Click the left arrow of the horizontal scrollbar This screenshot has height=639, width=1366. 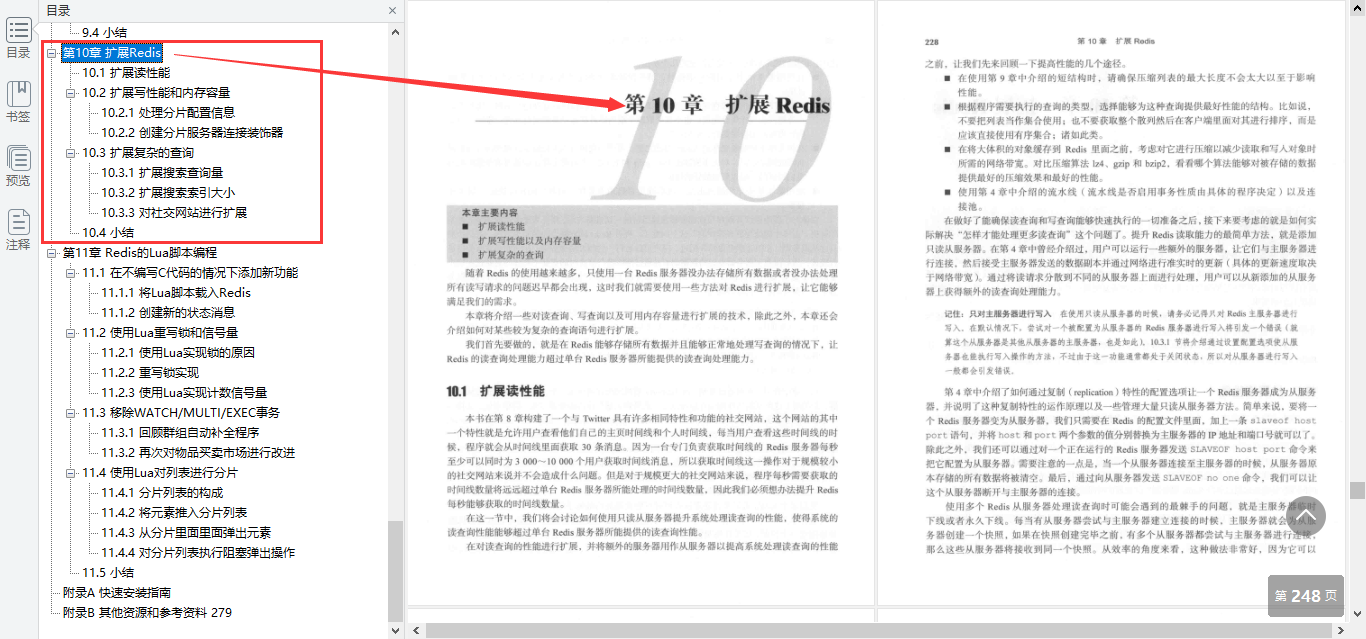coord(417,630)
